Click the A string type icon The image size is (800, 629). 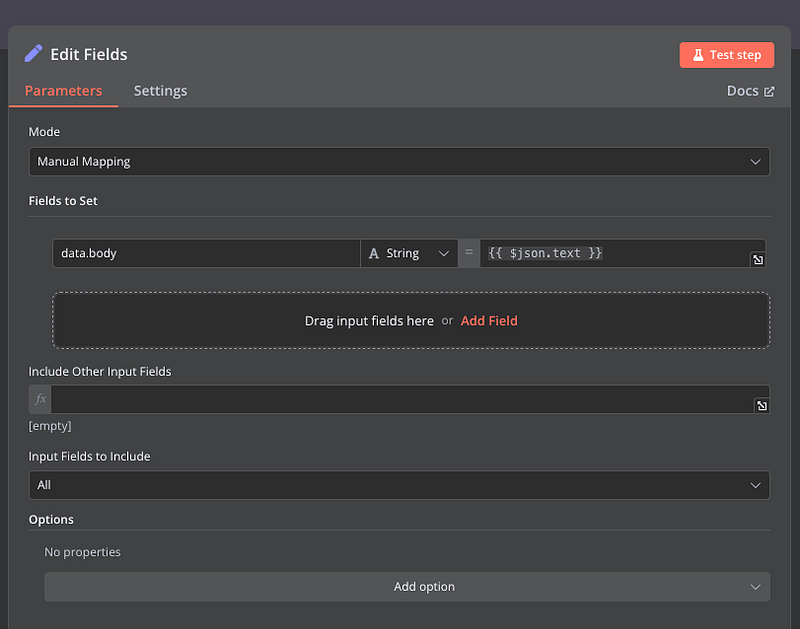point(374,254)
